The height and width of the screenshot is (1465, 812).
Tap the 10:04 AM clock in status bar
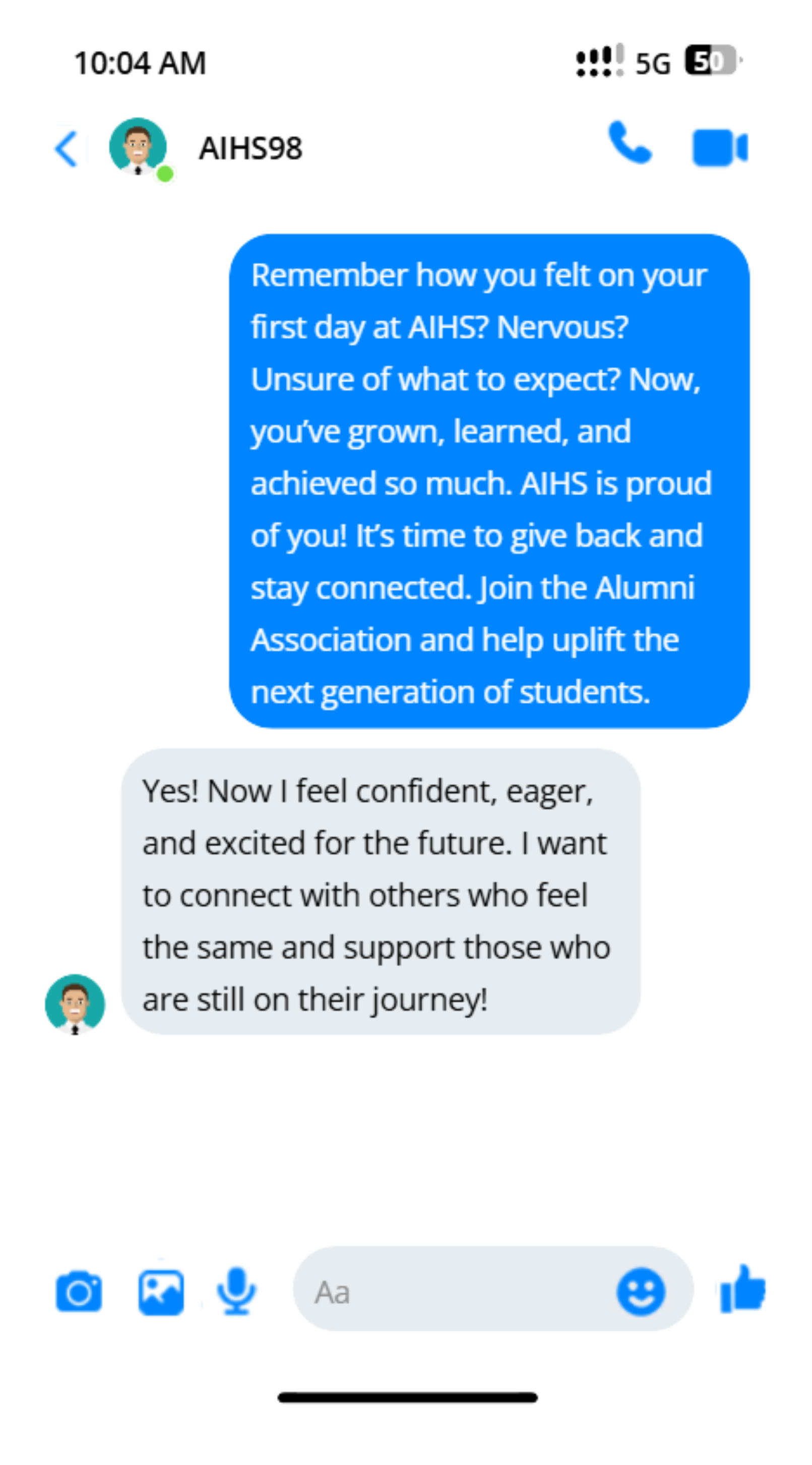(x=140, y=63)
